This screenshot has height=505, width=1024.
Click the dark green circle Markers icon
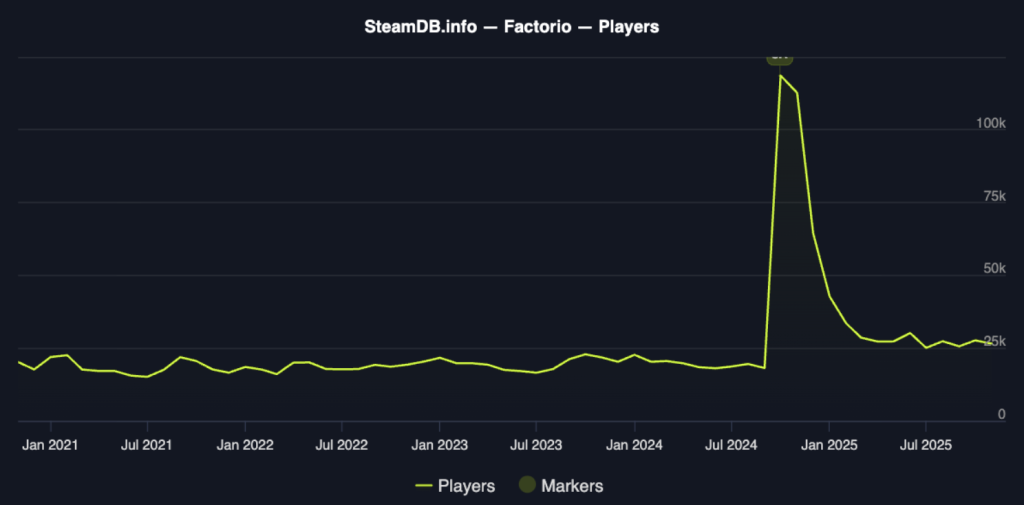tap(525, 486)
